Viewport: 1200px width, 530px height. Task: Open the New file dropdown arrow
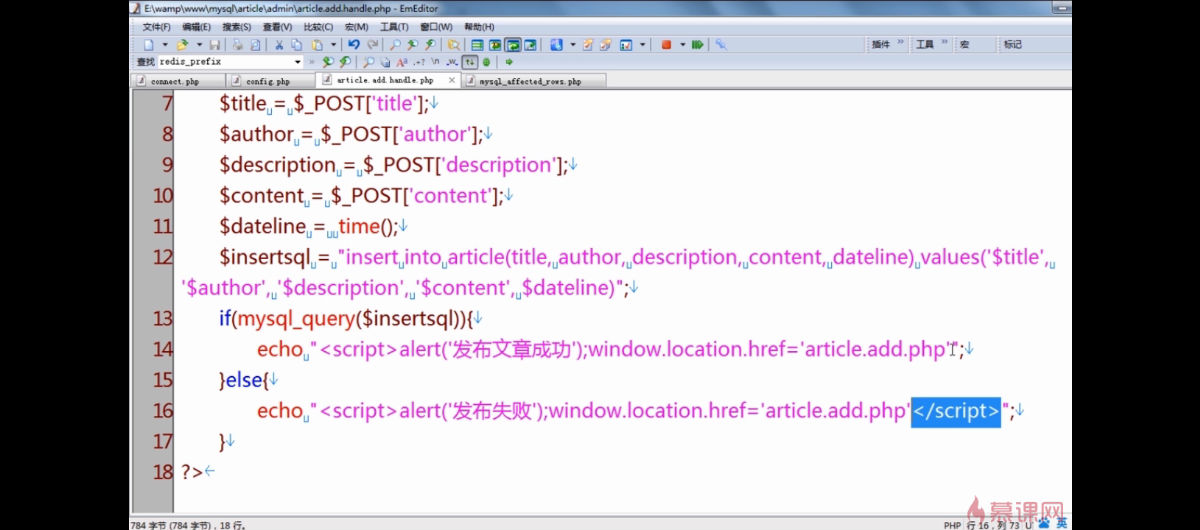[165, 44]
